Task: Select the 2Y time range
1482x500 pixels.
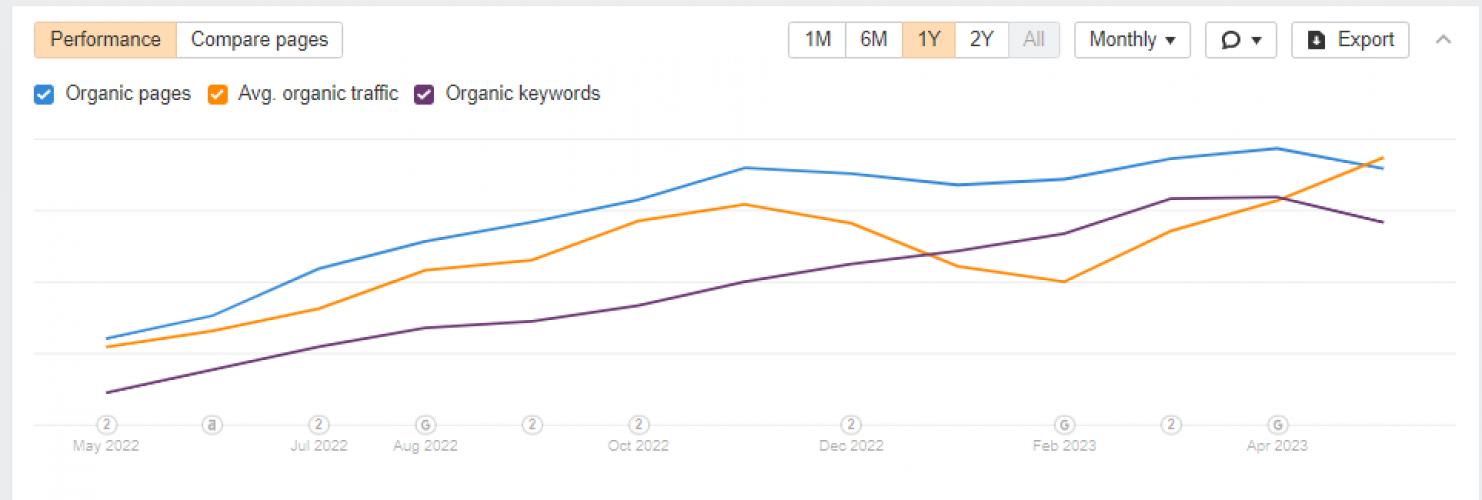Action: pos(982,40)
